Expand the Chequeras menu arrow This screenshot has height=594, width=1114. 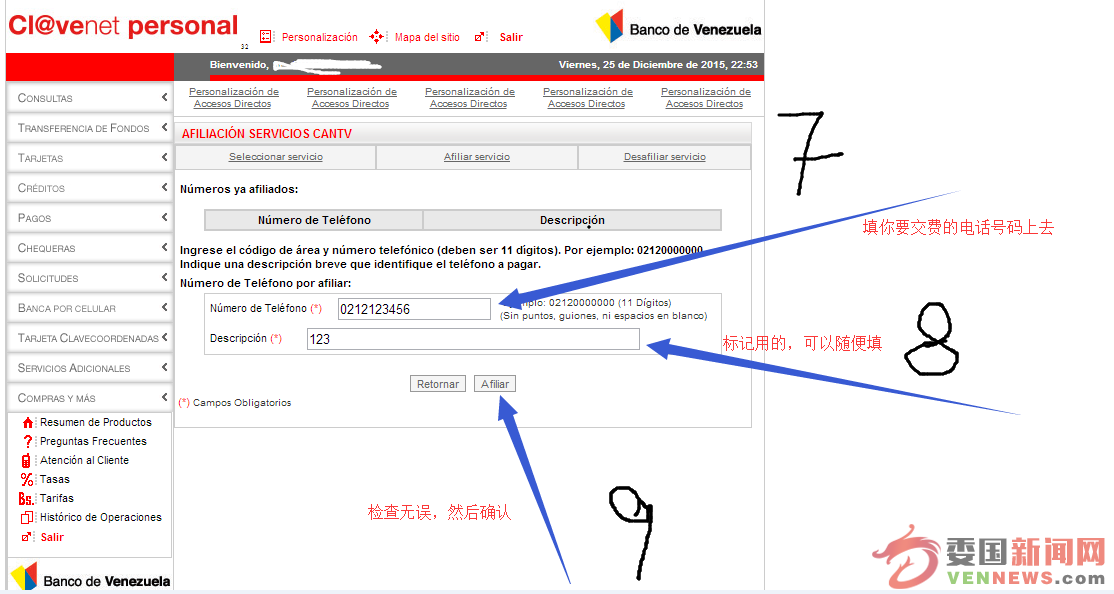click(164, 247)
